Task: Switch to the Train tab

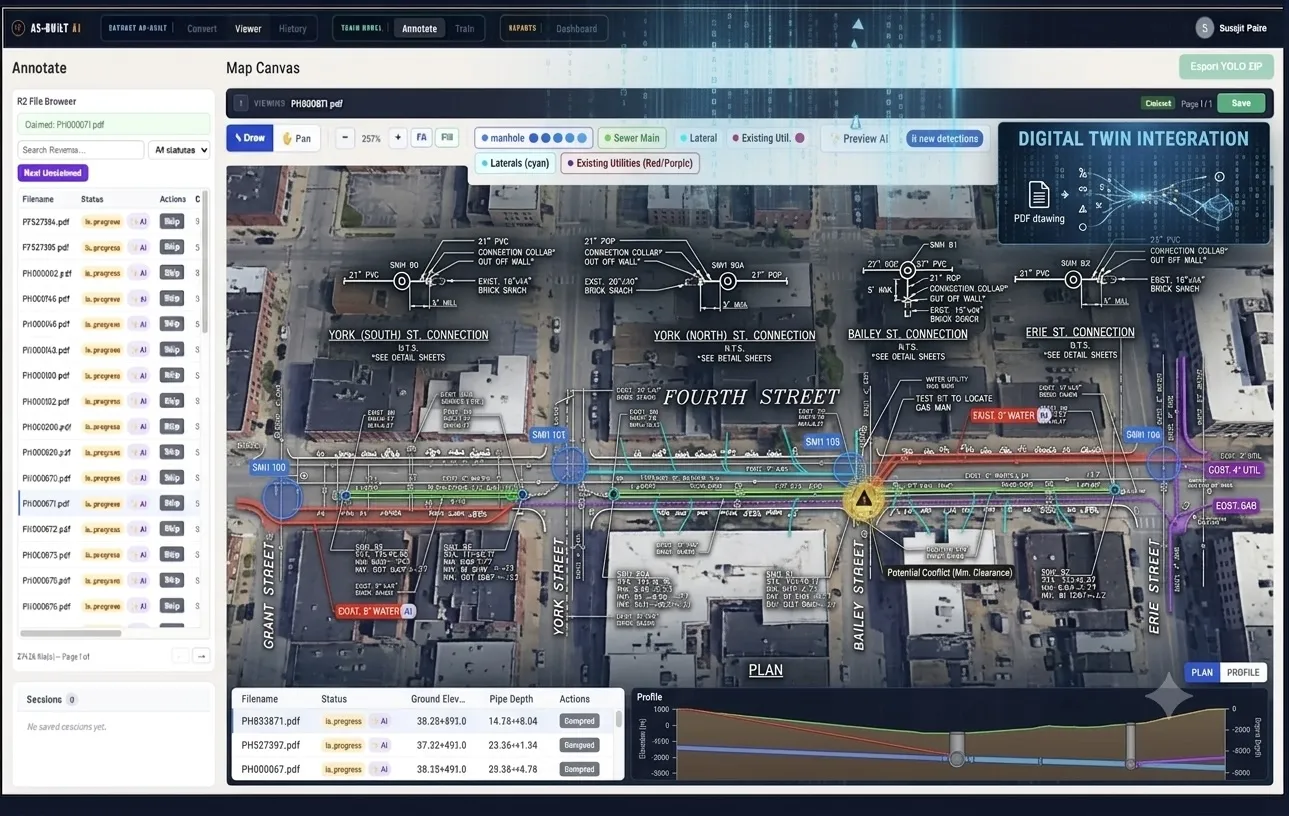Action: coord(465,28)
